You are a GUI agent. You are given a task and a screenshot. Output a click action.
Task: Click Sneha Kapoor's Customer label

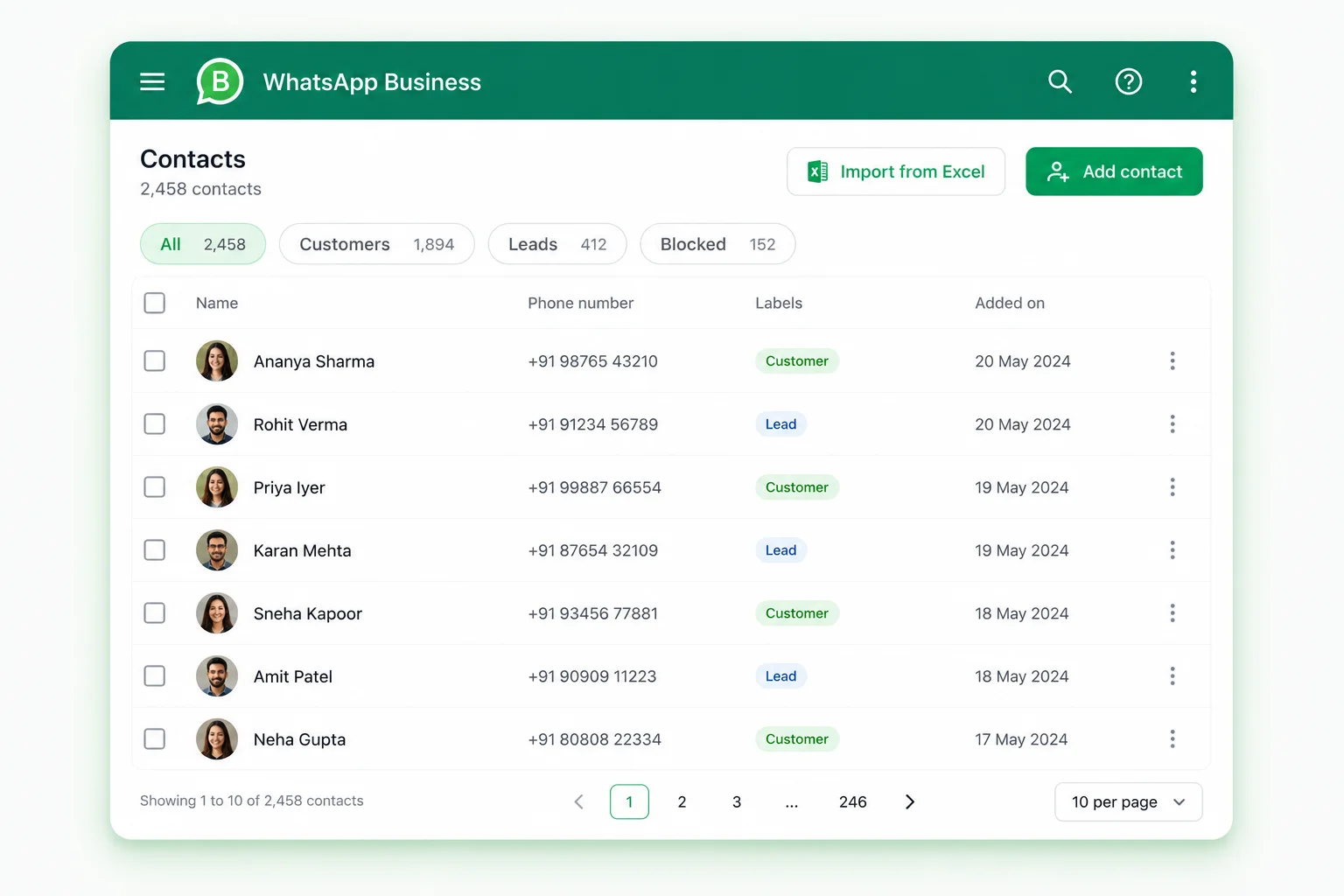coord(797,613)
